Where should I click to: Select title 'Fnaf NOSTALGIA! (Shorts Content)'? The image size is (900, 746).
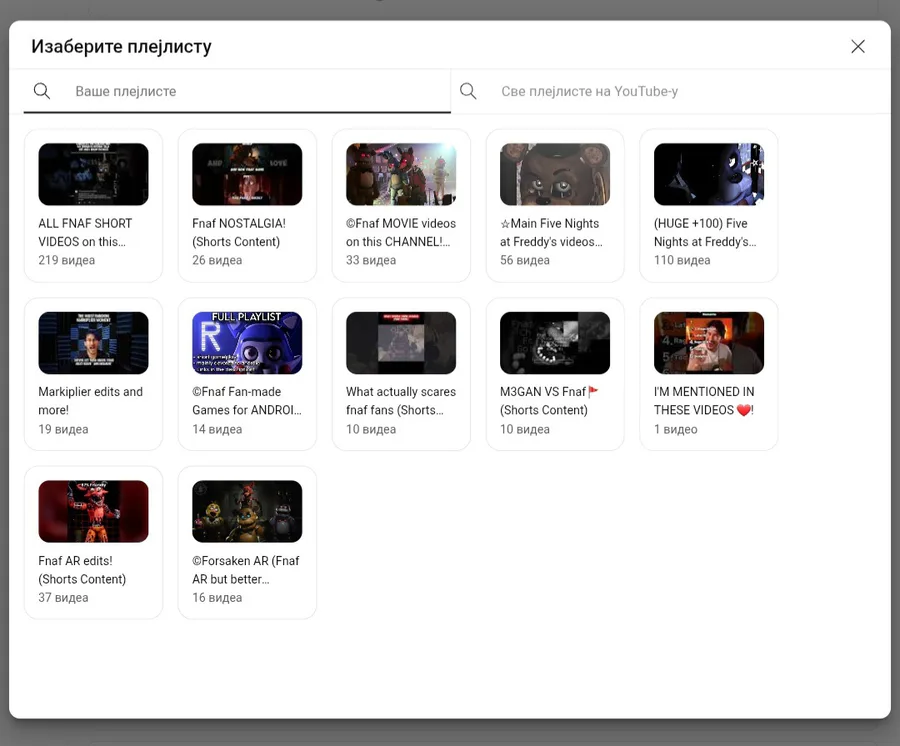click(x=239, y=232)
